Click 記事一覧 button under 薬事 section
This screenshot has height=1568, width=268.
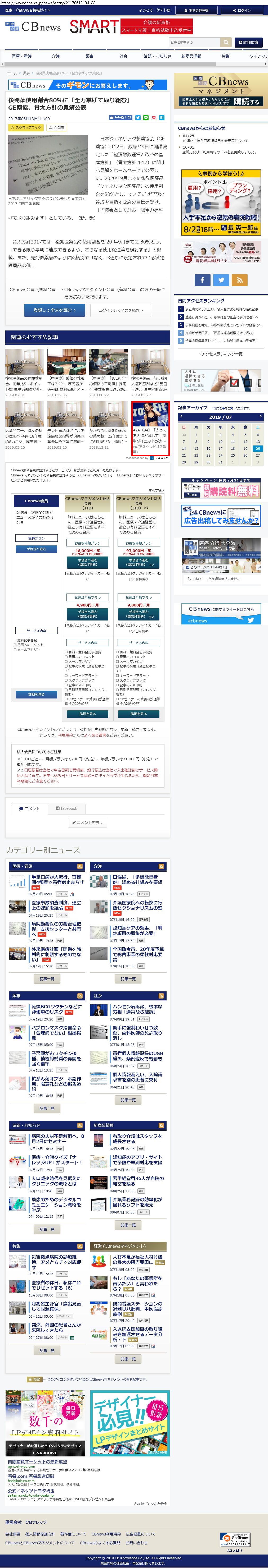(x=47, y=1109)
